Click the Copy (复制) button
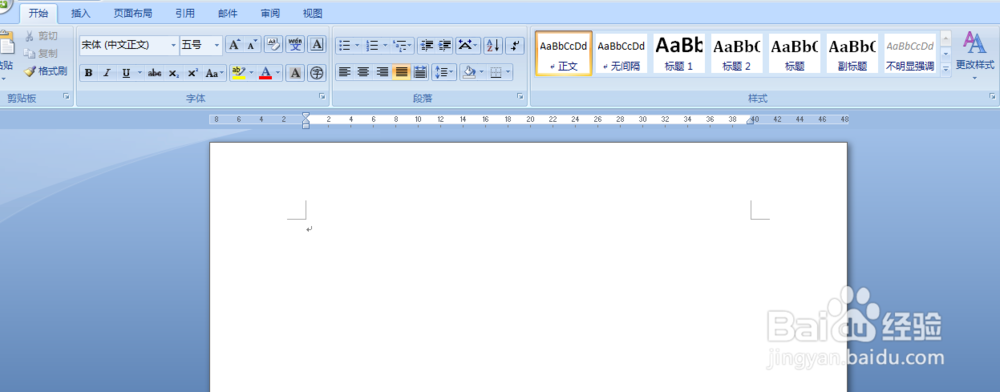This screenshot has height=392, width=1000. (41, 54)
